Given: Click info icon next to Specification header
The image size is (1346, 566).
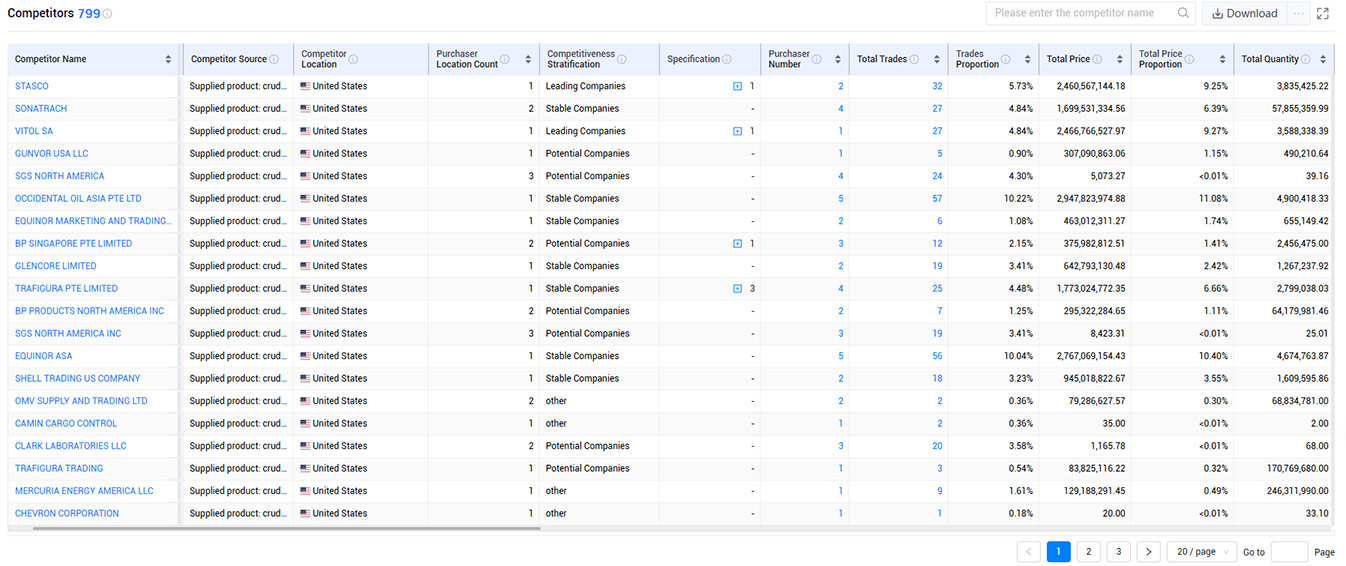Looking at the screenshot, I should 727,59.
